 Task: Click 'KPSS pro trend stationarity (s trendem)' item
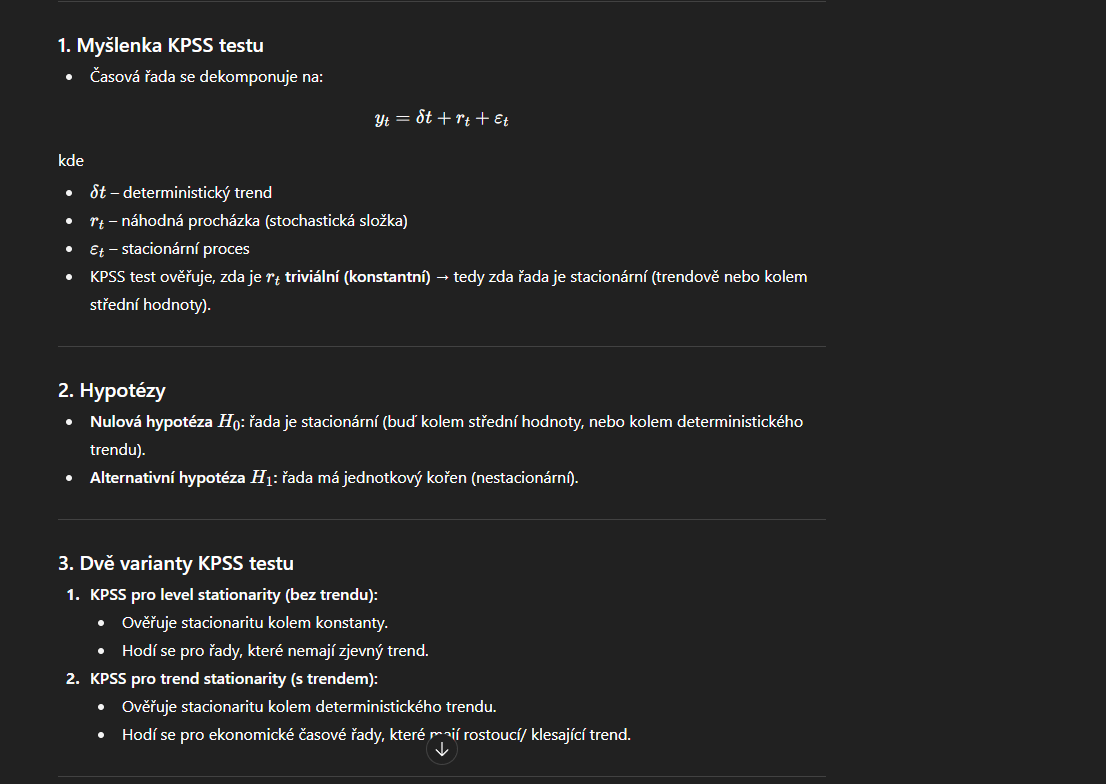[233, 679]
